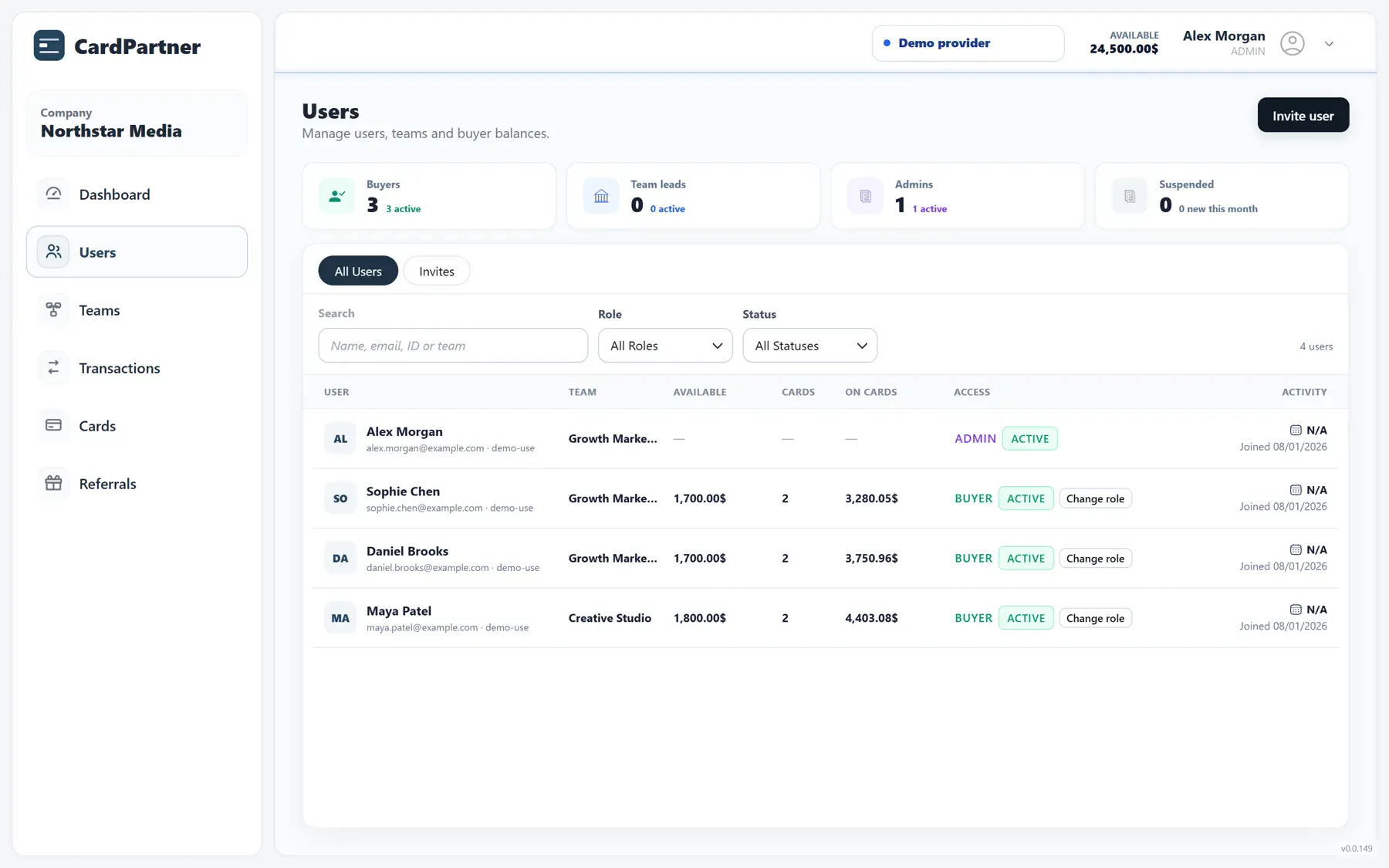Click the Creative Studio team cell
This screenshot has height=868, width=1389.
(x=610, y=618)
